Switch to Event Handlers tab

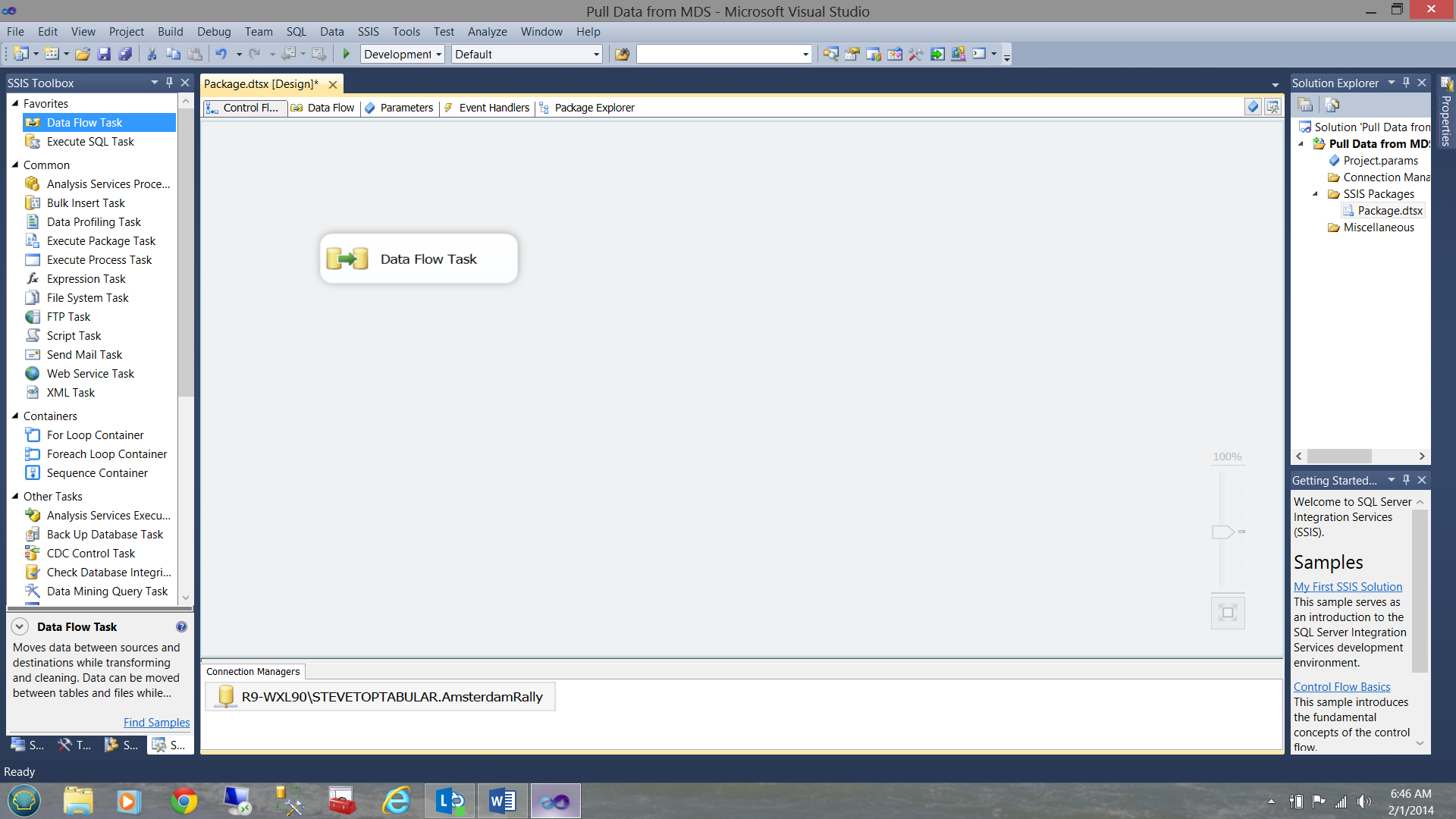494,107
